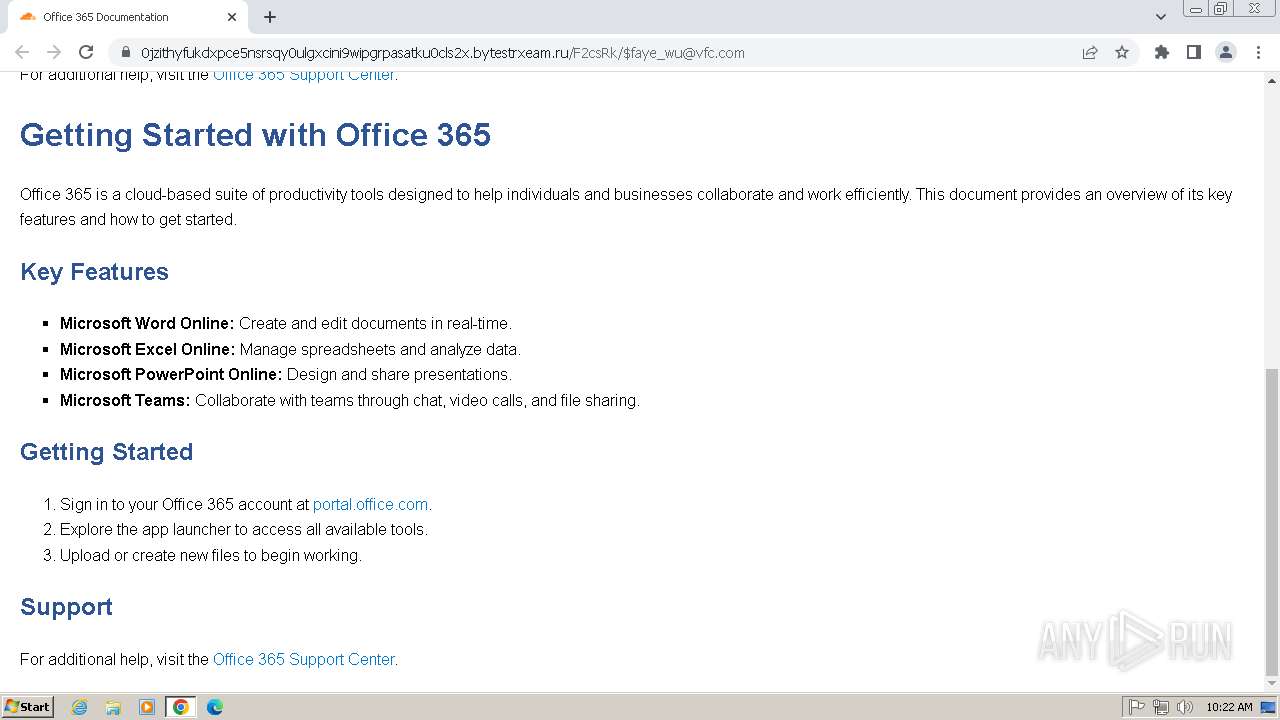Click the address bar URL
The height and width of the screenshot is (720, 1280).
442,52
